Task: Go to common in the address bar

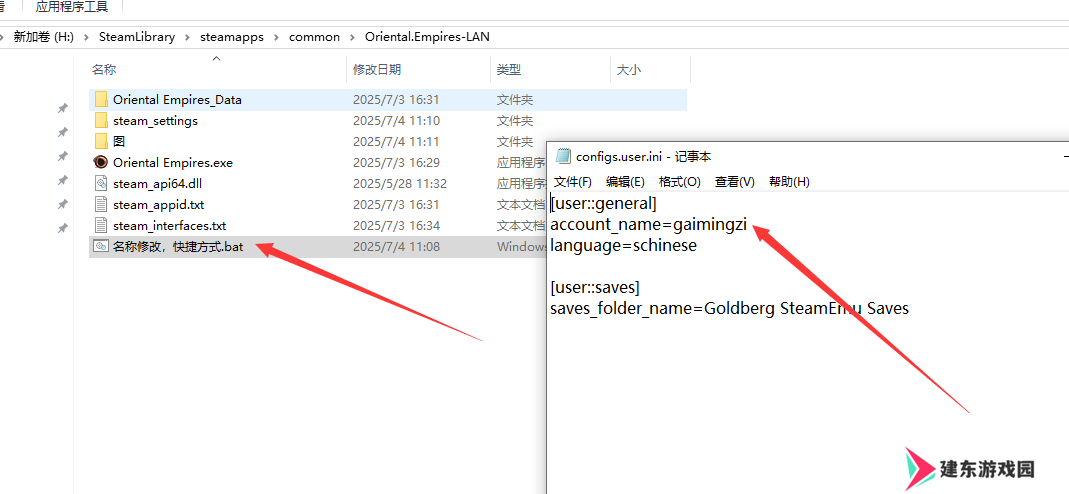Action: [314, 37]
